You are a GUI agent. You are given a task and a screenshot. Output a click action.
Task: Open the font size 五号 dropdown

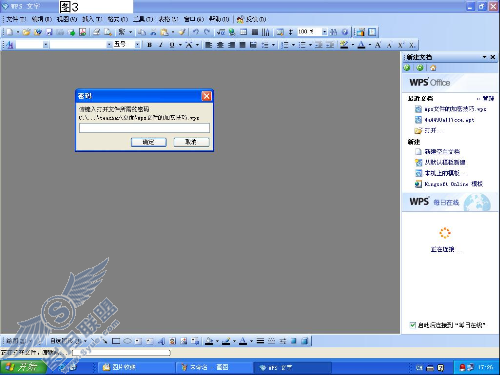[x=137, y=45]
